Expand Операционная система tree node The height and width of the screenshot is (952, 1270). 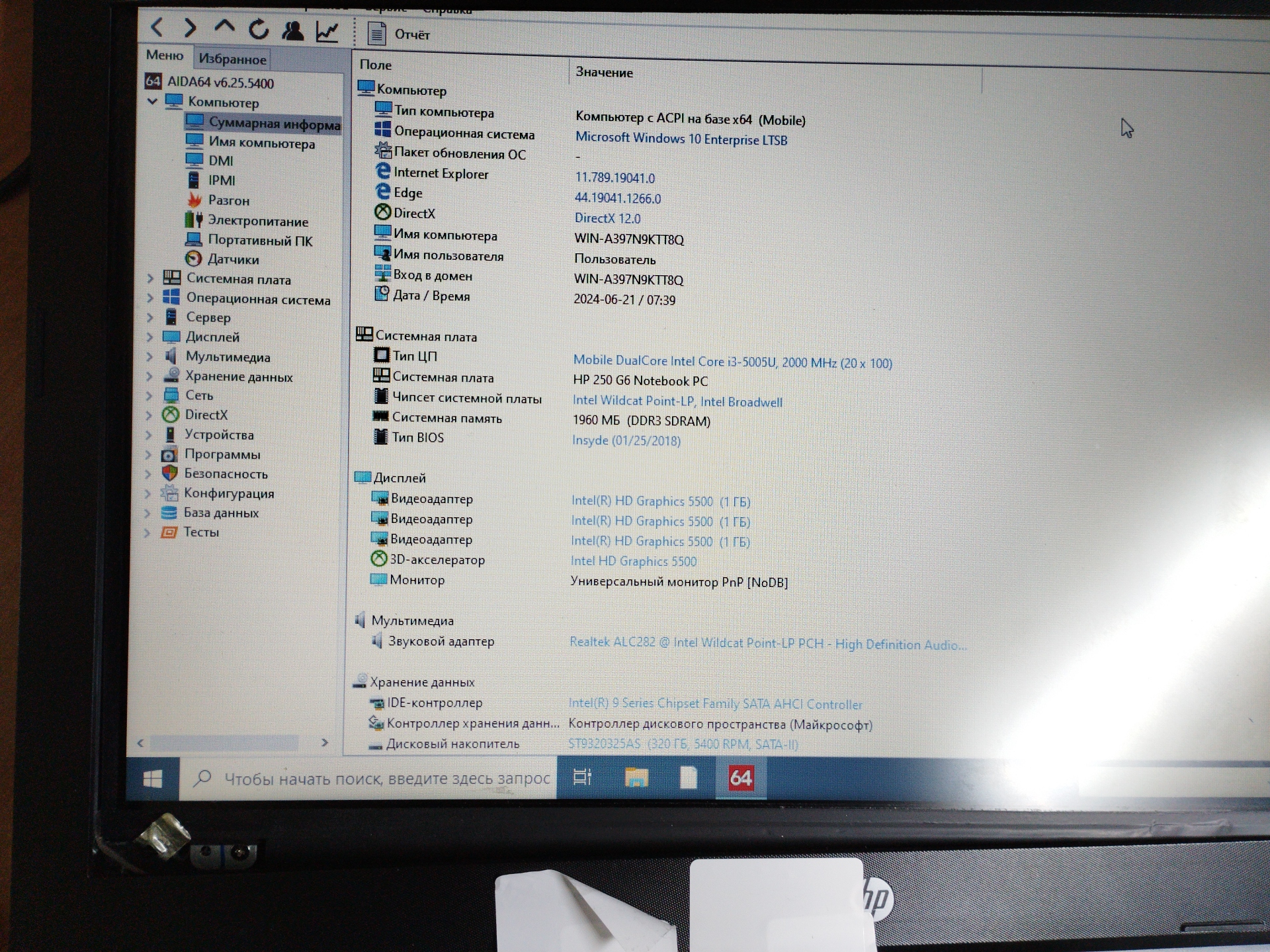pyautogui.click(x=149, y=298)
